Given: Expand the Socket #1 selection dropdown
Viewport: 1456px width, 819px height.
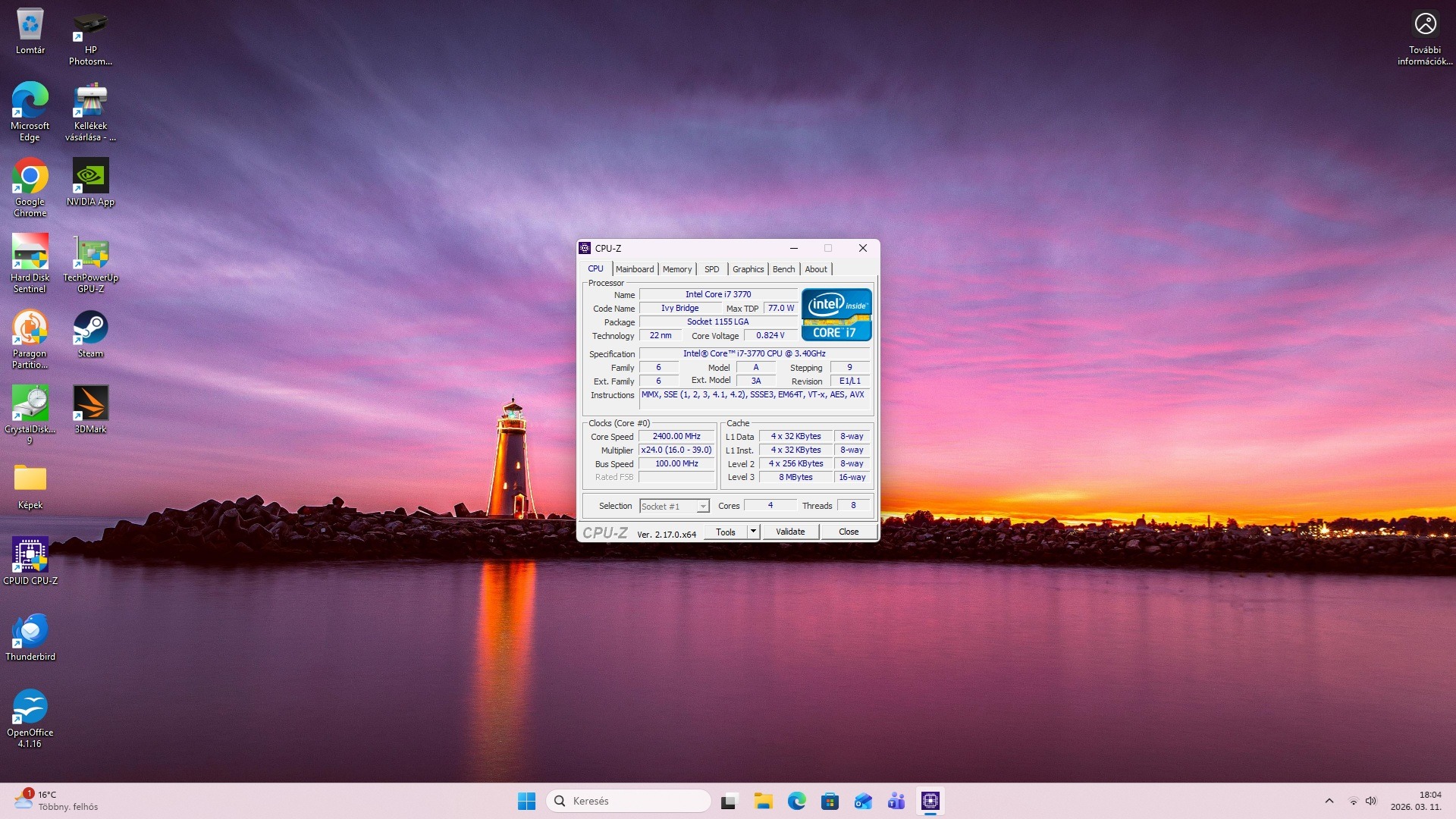Looking at the screenshot, I should 703,507.
